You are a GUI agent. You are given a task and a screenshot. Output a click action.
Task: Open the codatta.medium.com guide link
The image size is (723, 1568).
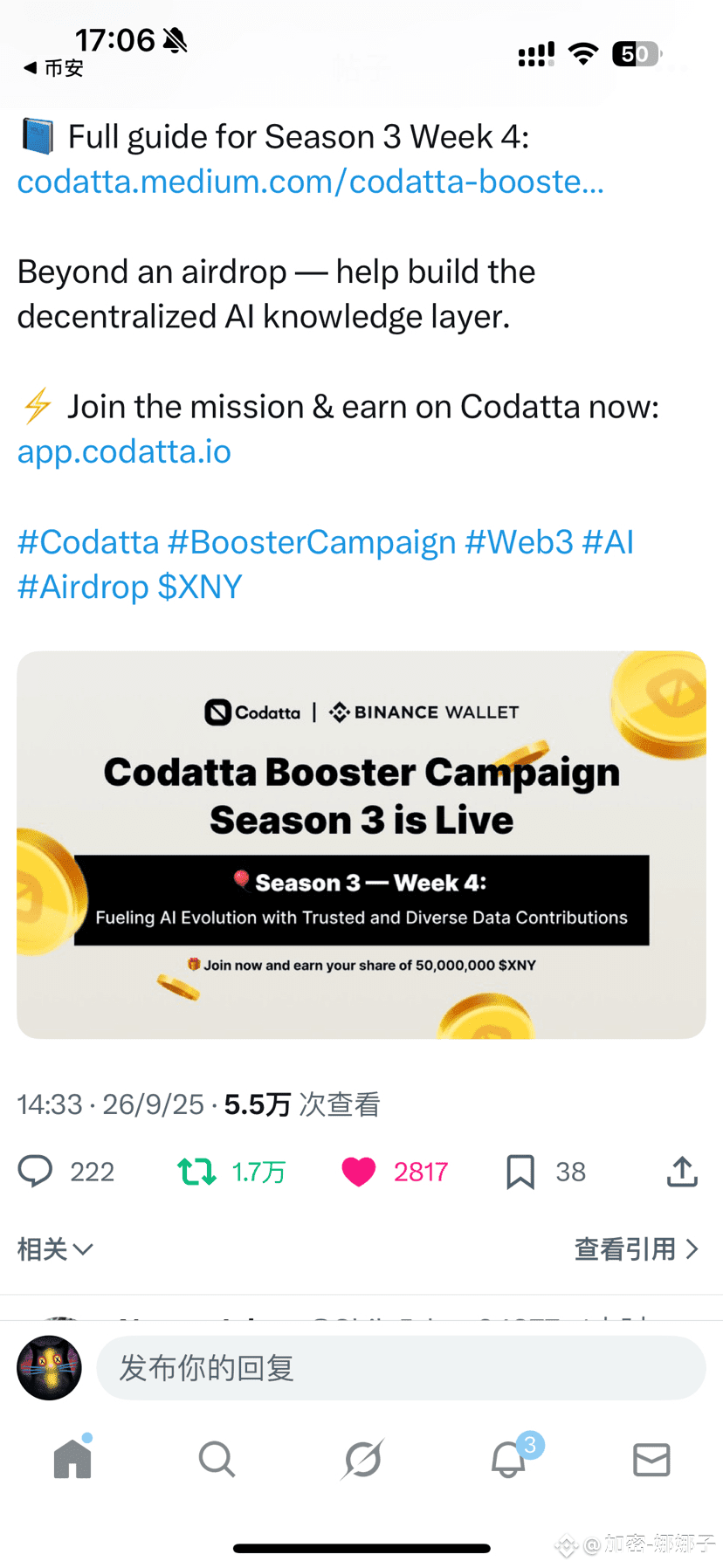[x=311, y=182]
